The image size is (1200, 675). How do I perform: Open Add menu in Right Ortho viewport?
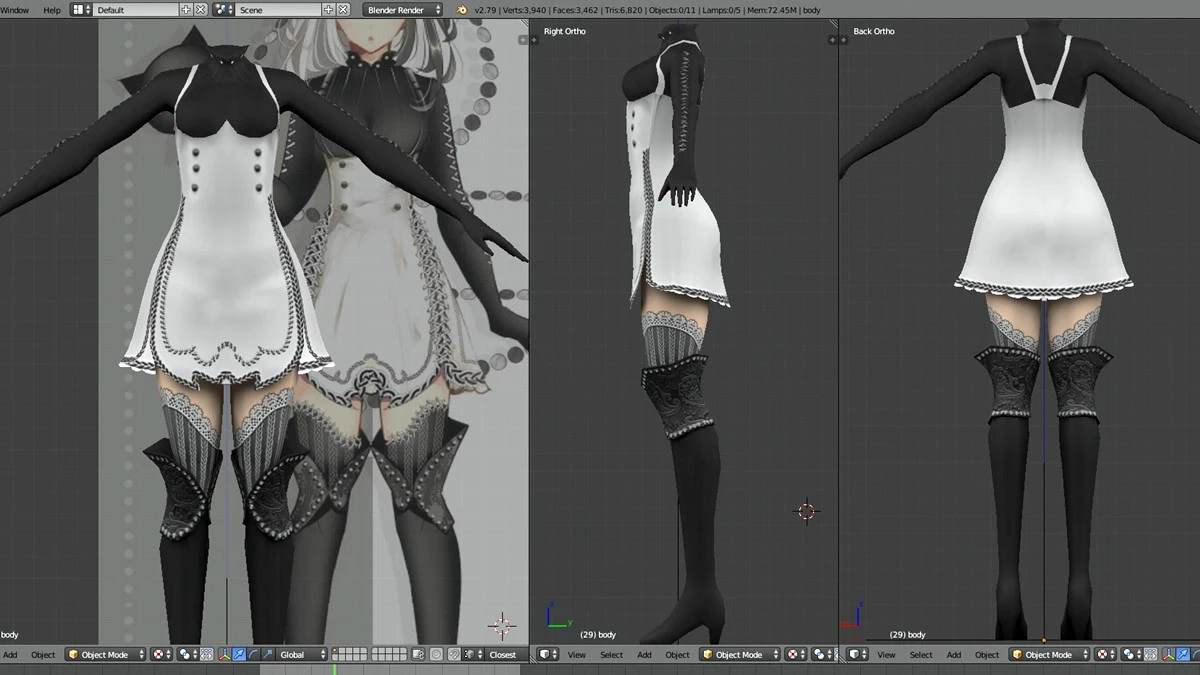point(644,655)
